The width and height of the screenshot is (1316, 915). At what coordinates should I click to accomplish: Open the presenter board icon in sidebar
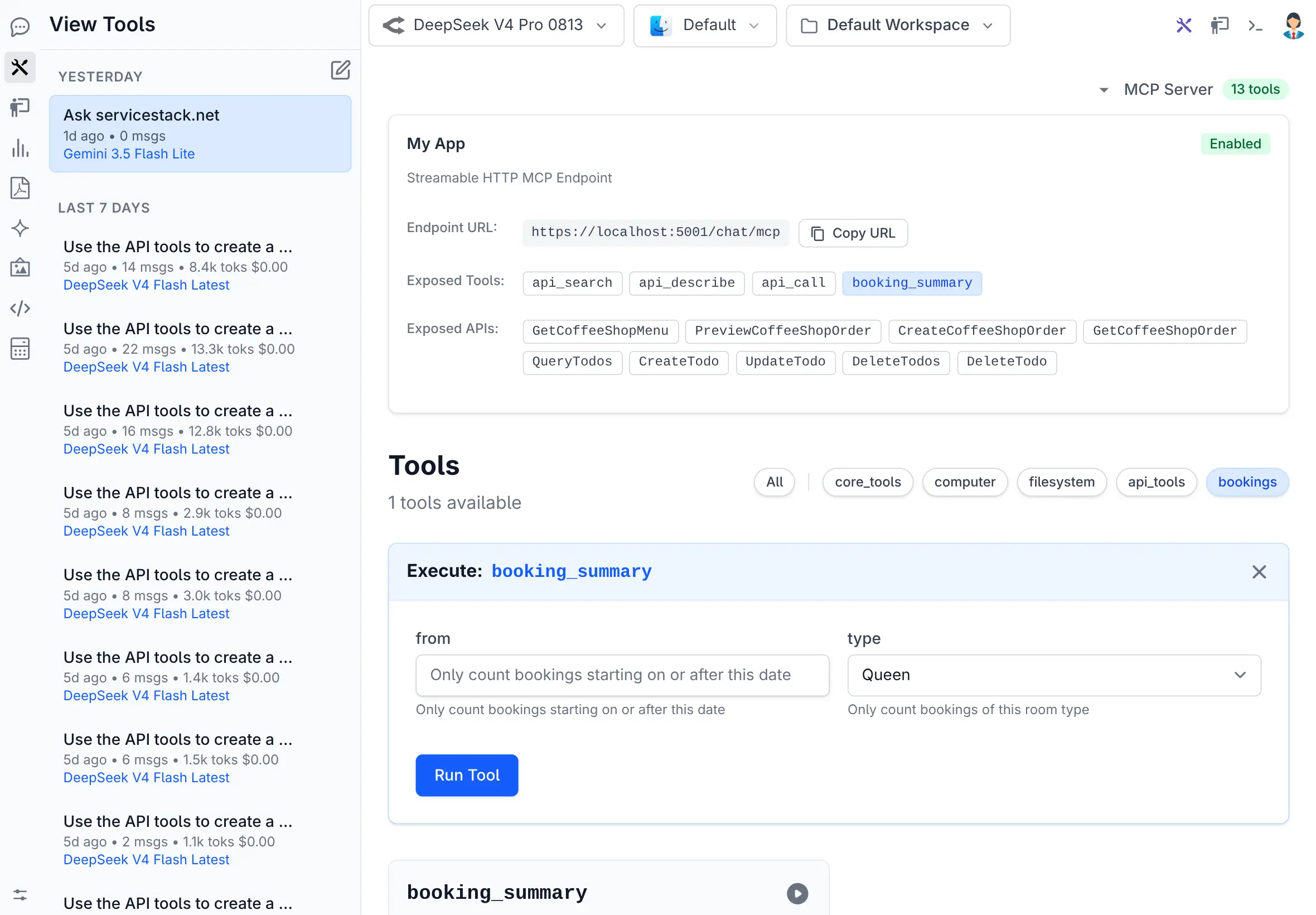click(x=20, y=107)
